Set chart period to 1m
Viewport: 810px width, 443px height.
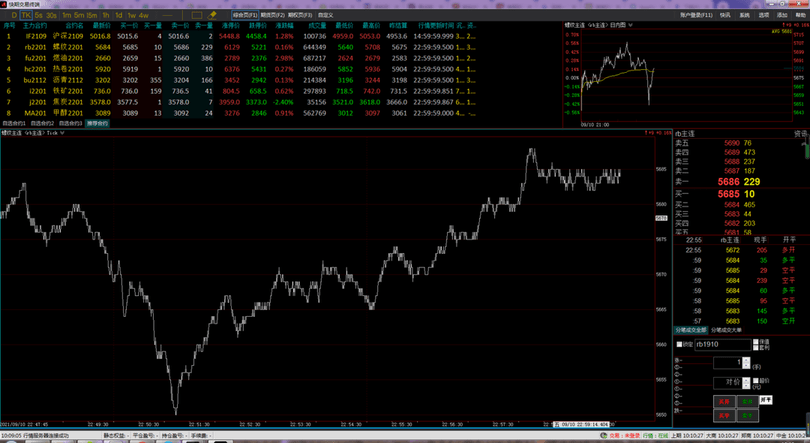(67, 15)
